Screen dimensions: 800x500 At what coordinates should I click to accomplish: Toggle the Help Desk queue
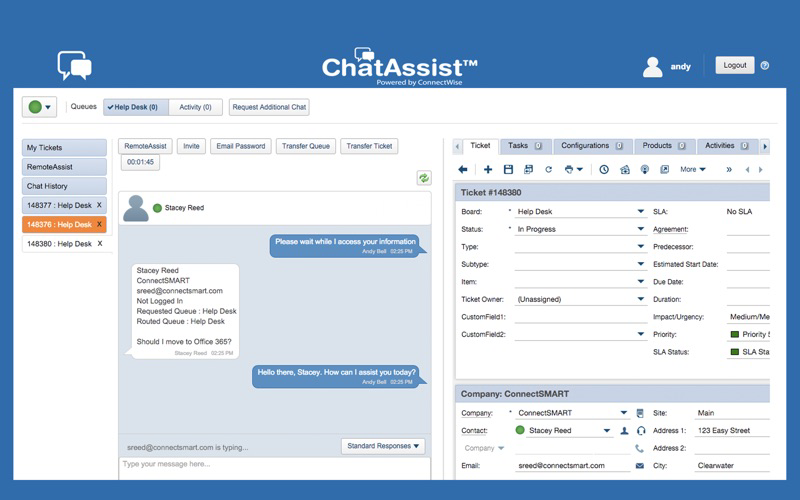[x=136, y=107]
